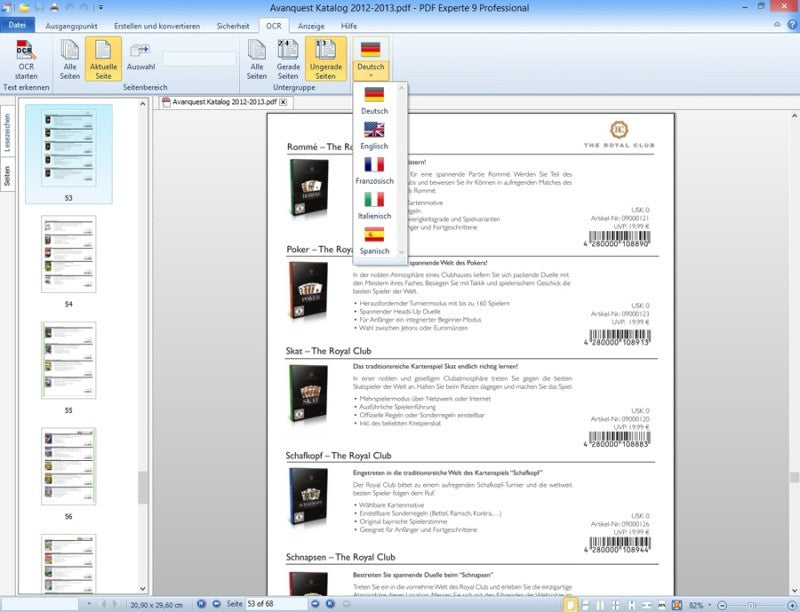Click fit width icon in status bar

(x=646, y=605)
